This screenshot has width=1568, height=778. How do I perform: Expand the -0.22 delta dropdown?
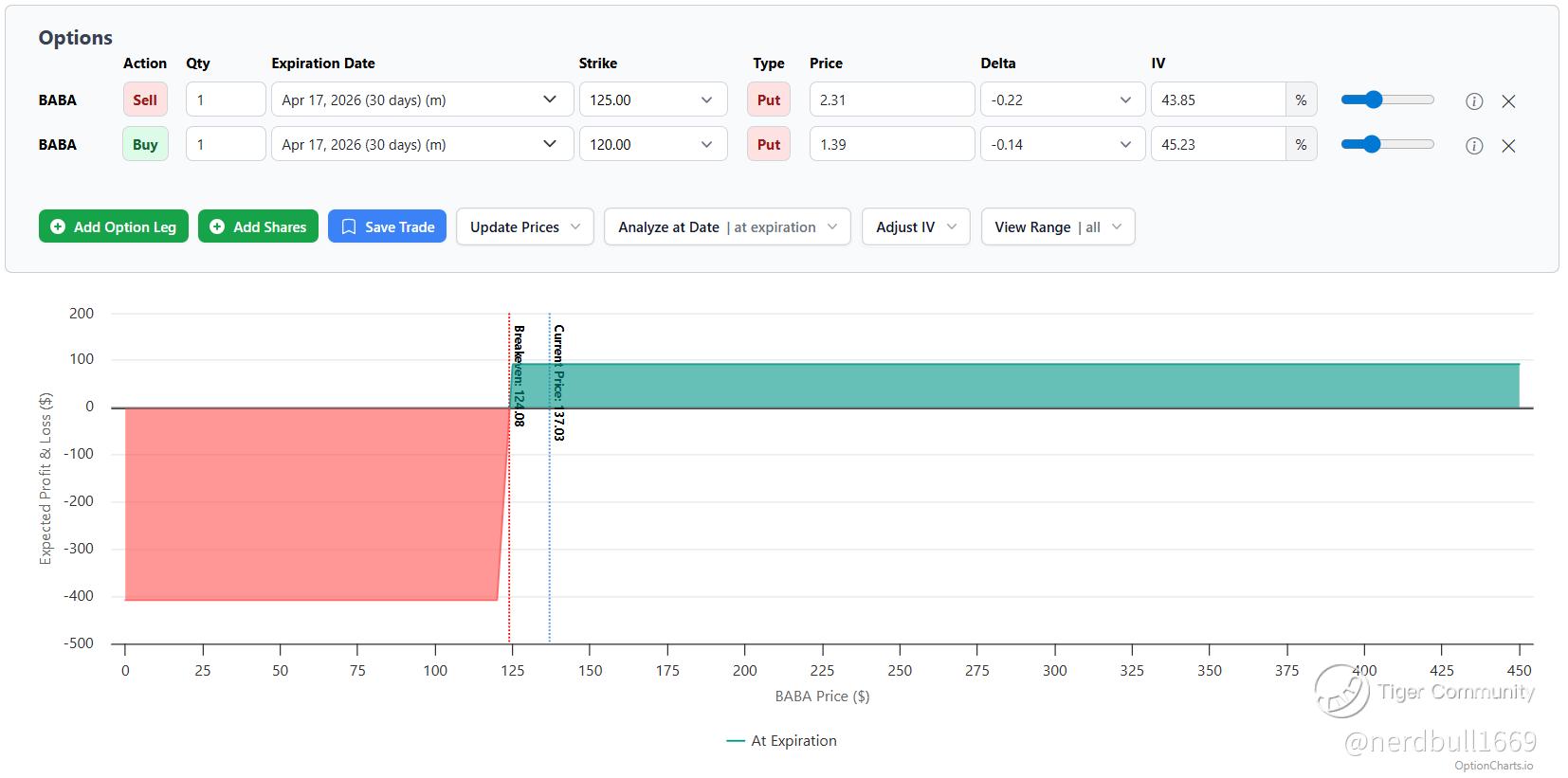tap(1061, 100)
